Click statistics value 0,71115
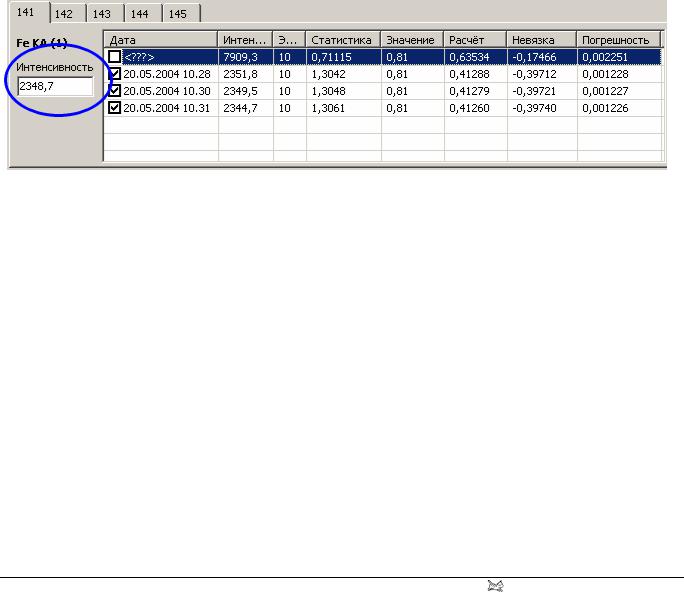The image size is (684, 595). (331, 57)
